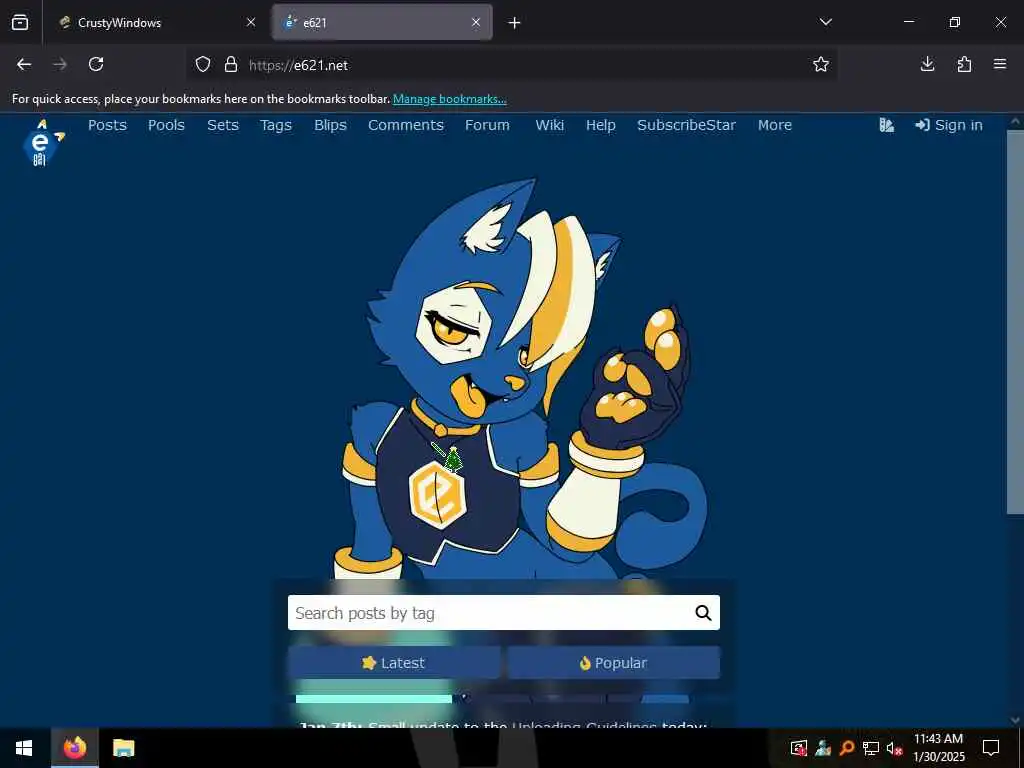The width and height of the screenshot is (1024, 768).
Task: Open a new tab with plus button
Action: pyautogui.click(x=515, y=23)
